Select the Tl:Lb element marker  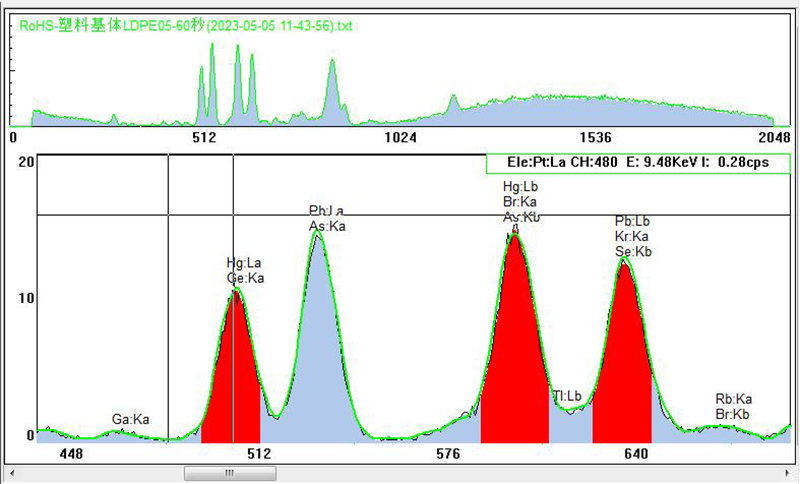pyautogui.click(x=567, y=397)
